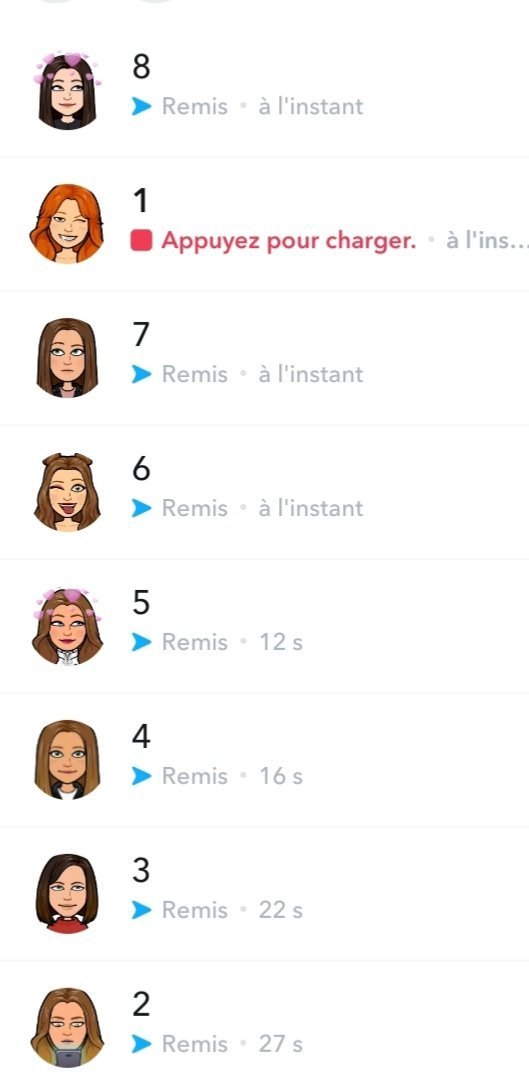Tap the avatar of contact 4

coord(67,760)
